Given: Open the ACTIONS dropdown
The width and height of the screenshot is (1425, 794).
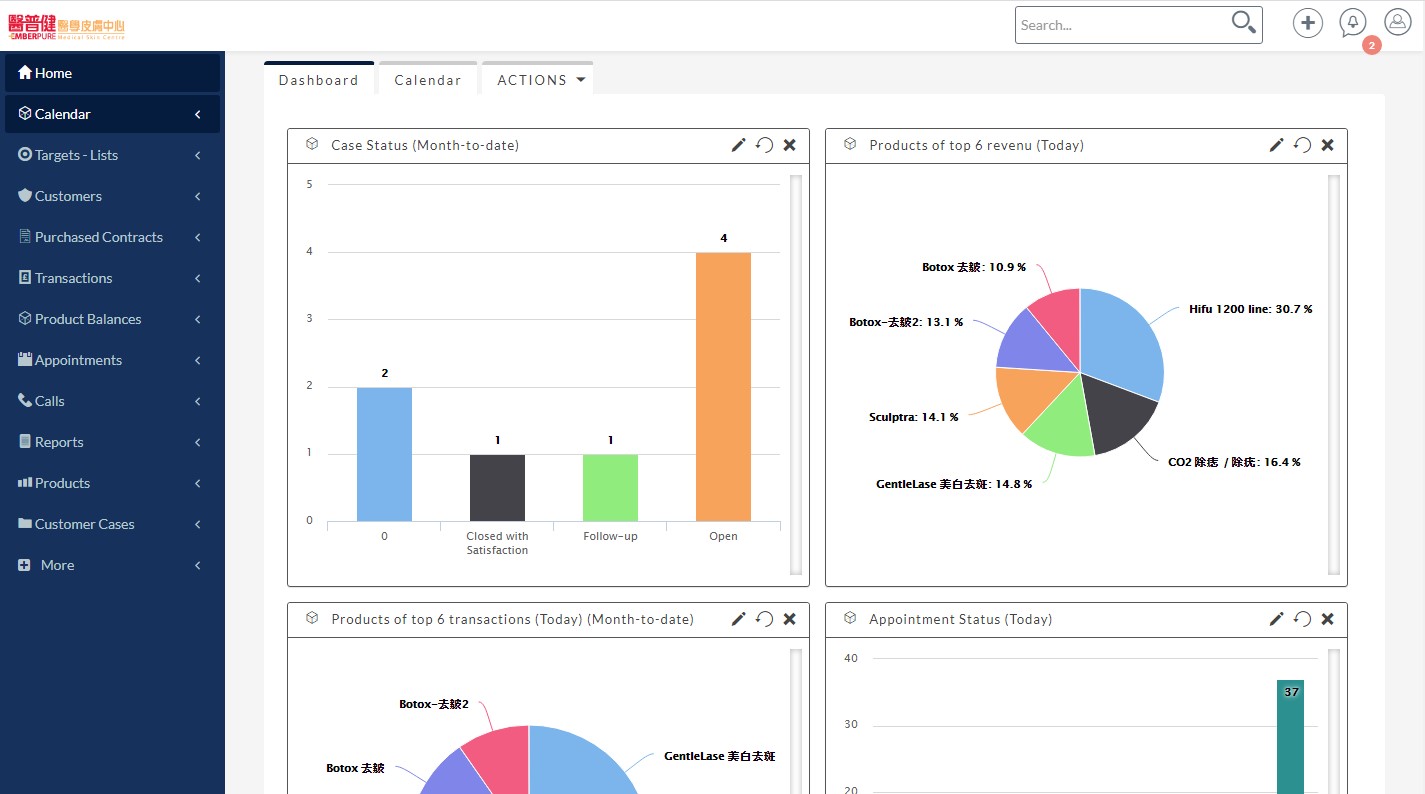Looking at the screenshot, I should [538, 79].
